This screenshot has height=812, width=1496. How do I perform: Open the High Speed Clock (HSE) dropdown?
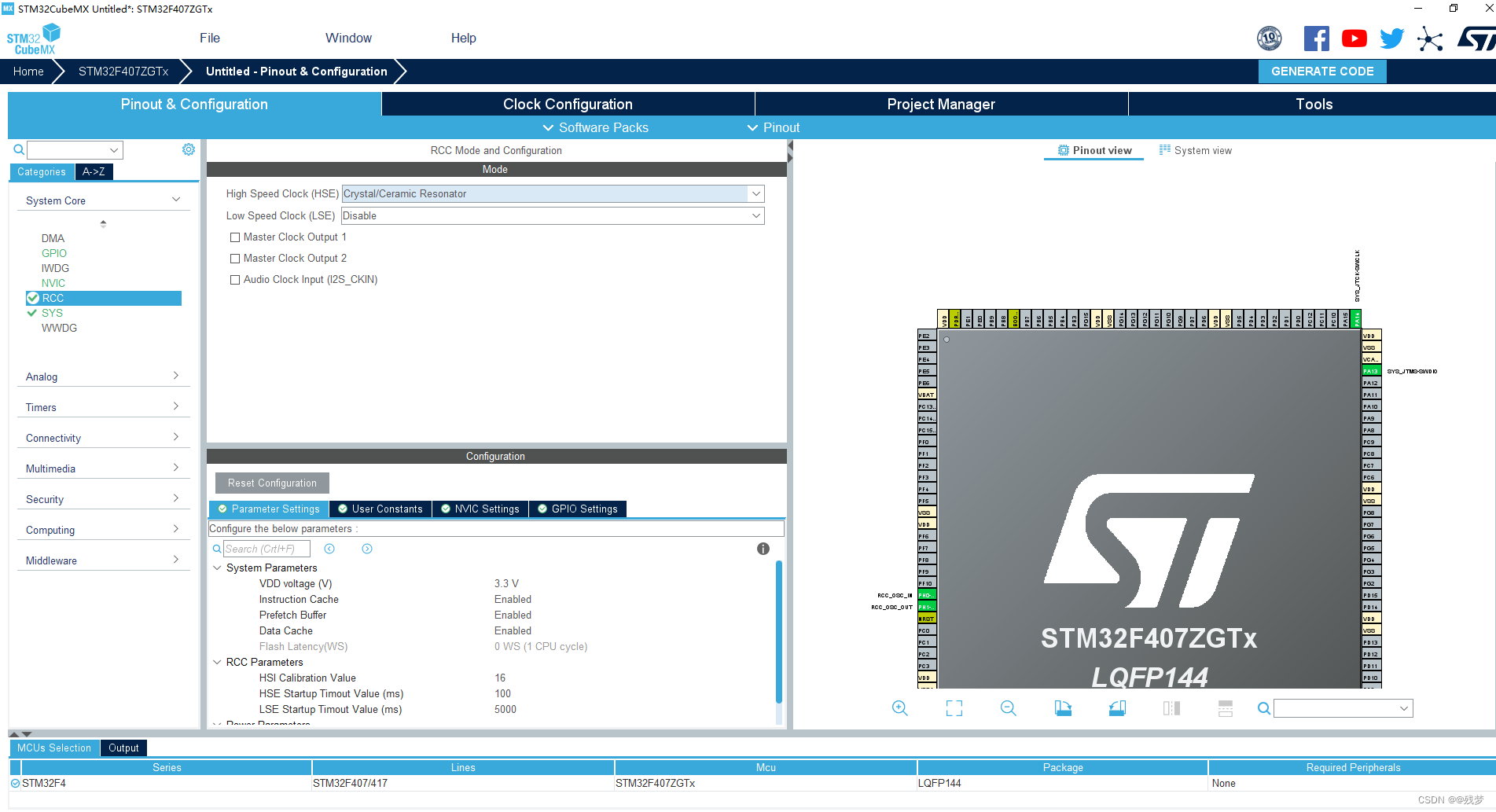click(755, 193)
